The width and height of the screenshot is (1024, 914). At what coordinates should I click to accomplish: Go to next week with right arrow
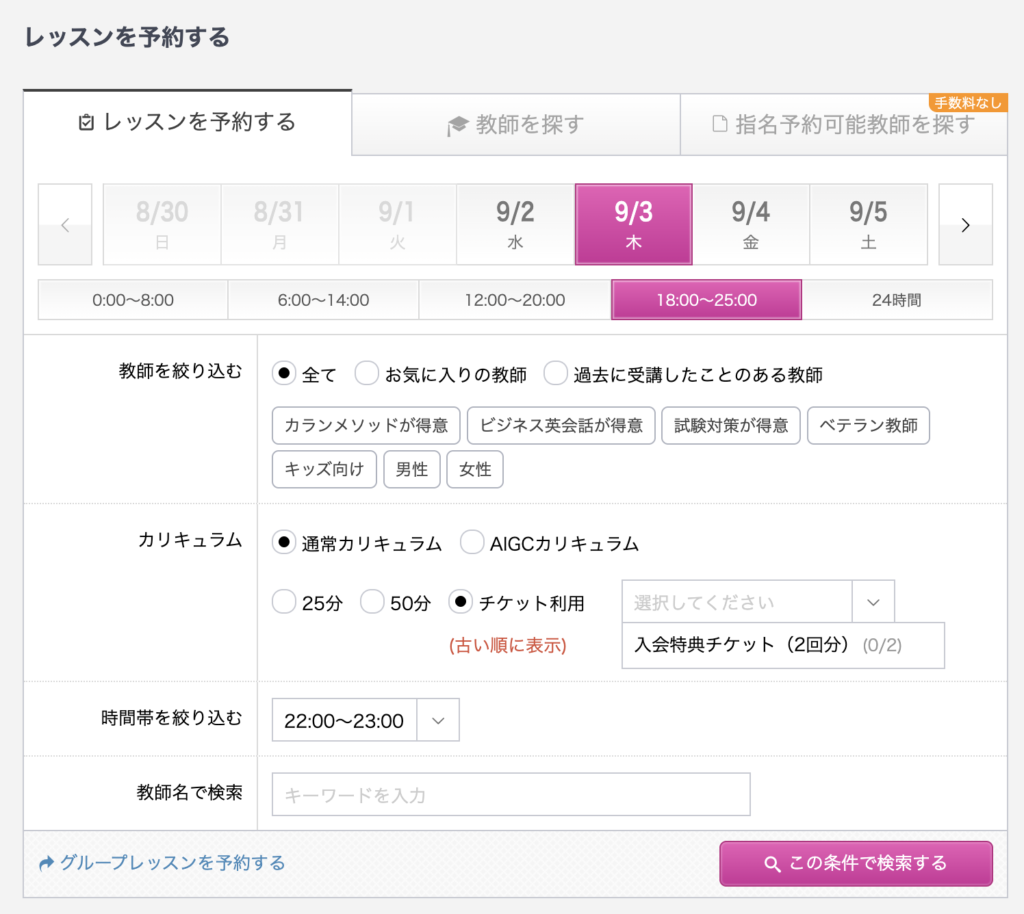tap(965, 225)
